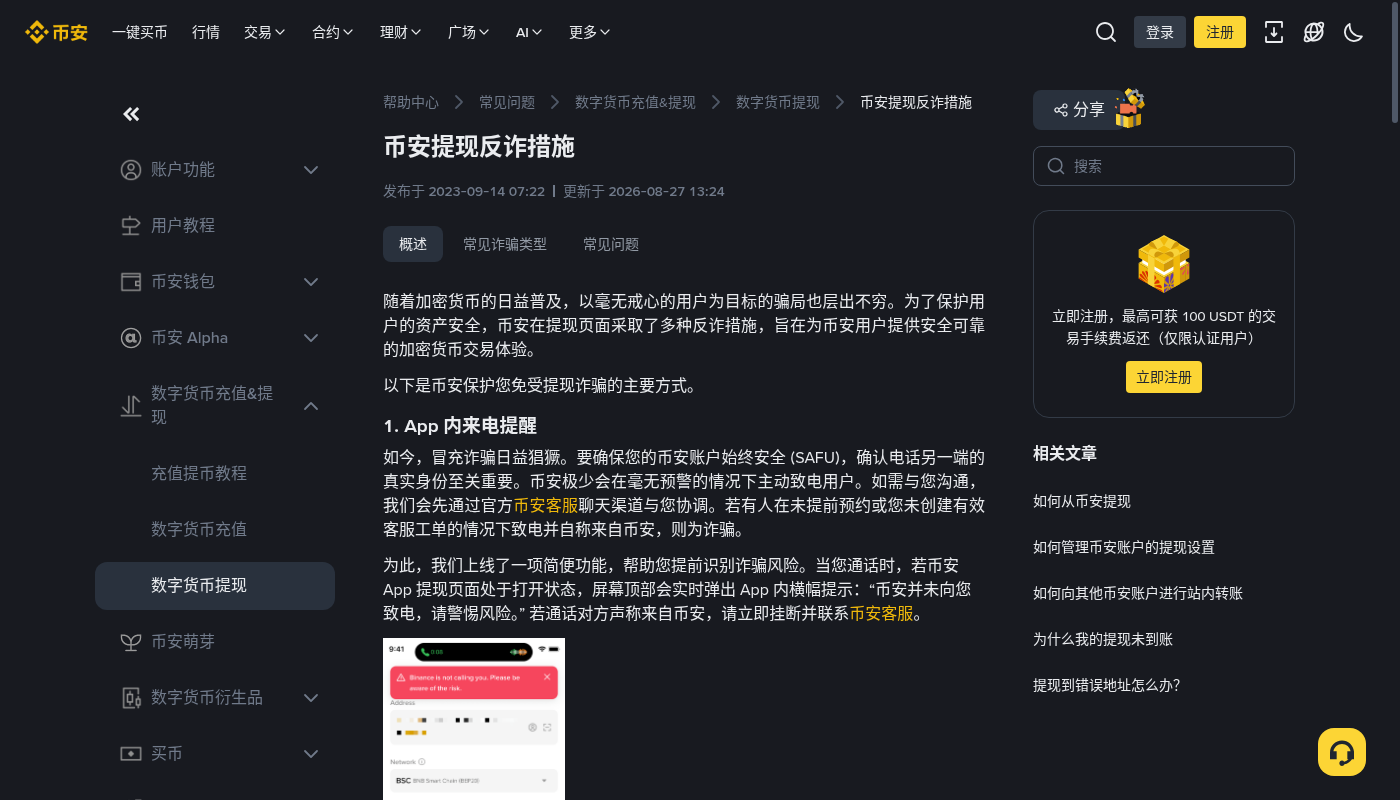Expand 账户功能 sidebar section
Screen dimensions: 1400x800
(x=311, y=170)
